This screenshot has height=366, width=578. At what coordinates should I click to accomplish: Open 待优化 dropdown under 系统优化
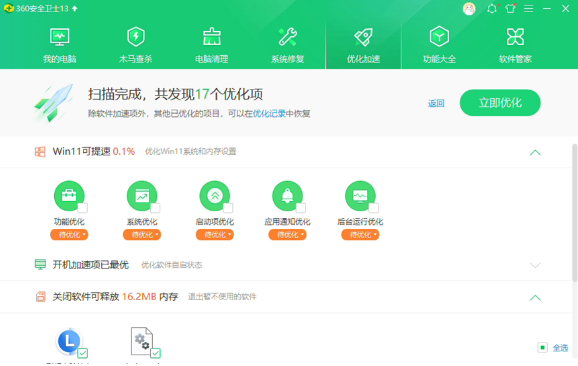point(142,234)
